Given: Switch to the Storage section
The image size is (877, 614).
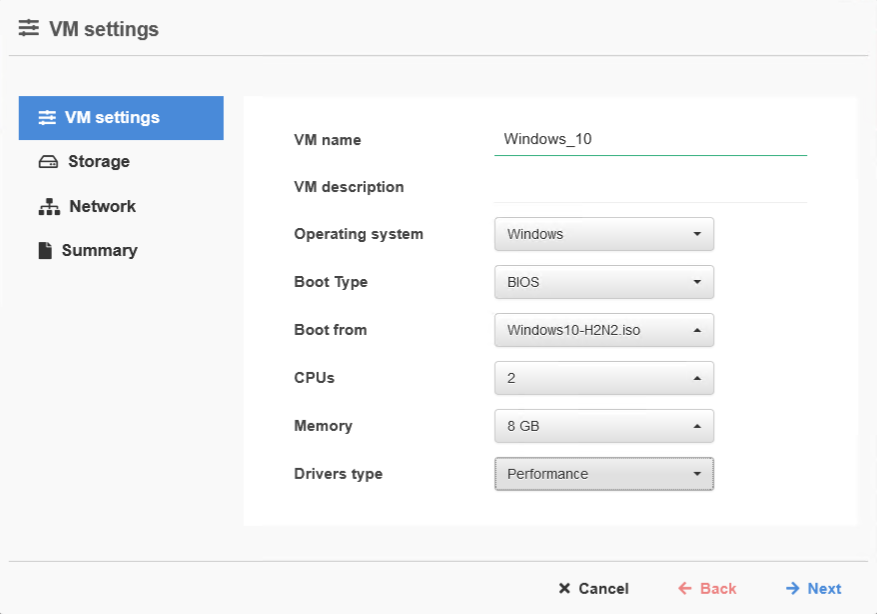Looking at the screenshot, I should tap(100, 161).
